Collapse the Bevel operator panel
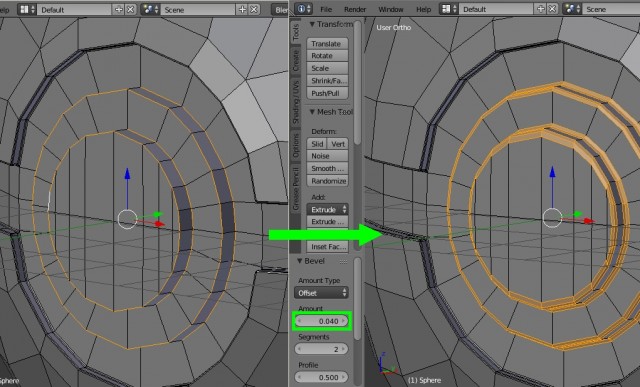The image size is (640, 387). pyautogui.click(x=300, y=261)
